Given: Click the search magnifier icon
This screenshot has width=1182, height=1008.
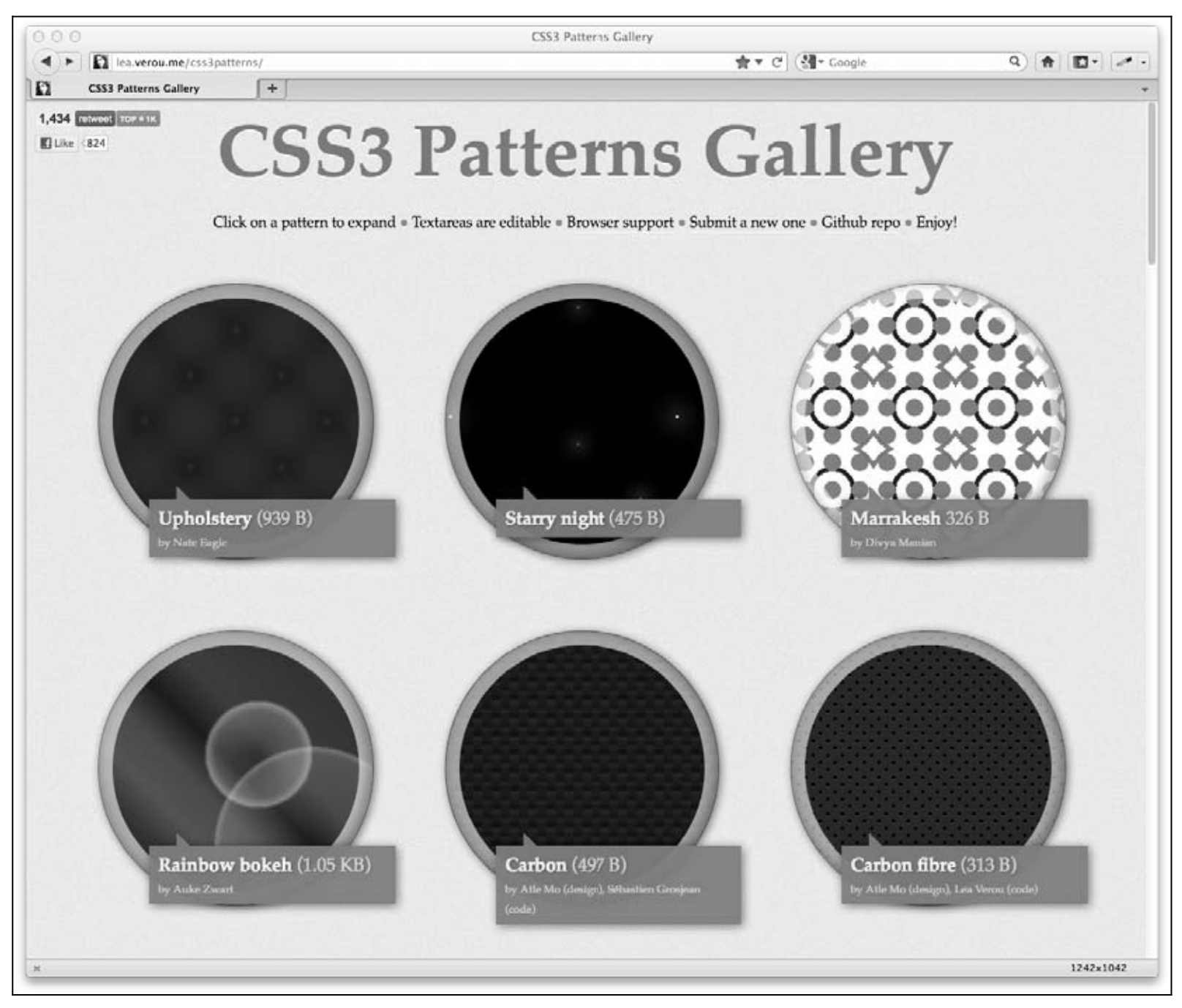Looking at the screenshot, I should tap(1015, 61).
